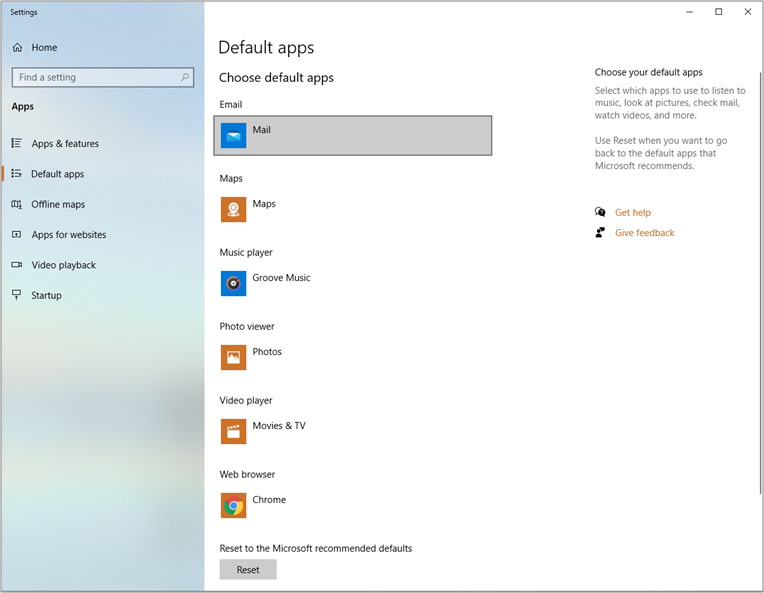Screen dimensions: 764x593
Task: Click the Maps app icon
Action: (x=233, y=210)
